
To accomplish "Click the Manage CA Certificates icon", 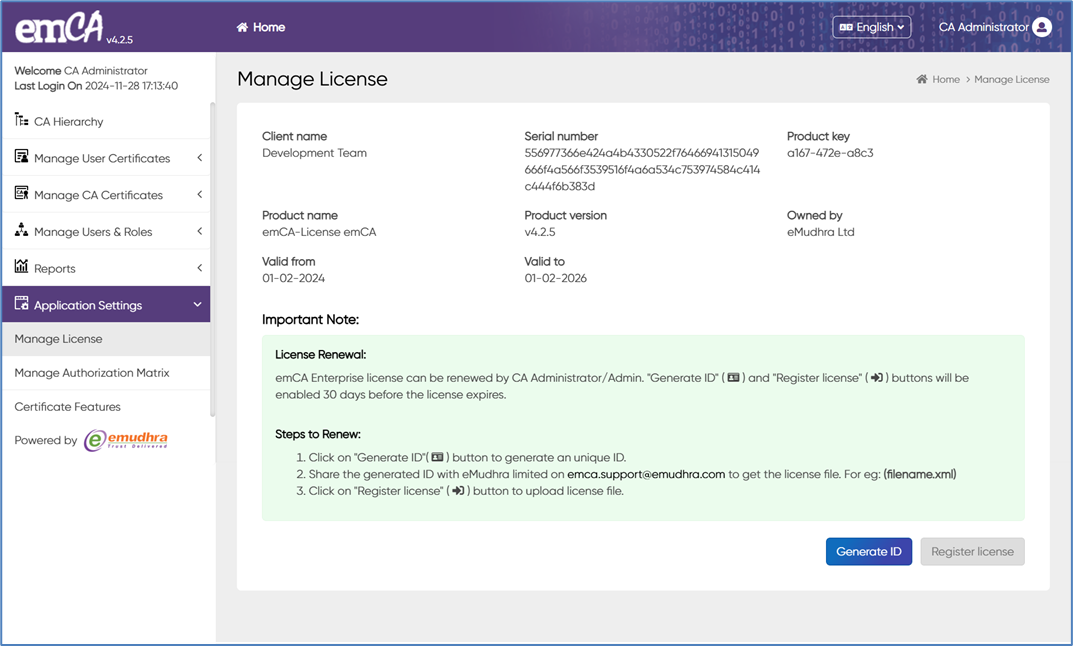I will tap(21, 194).
